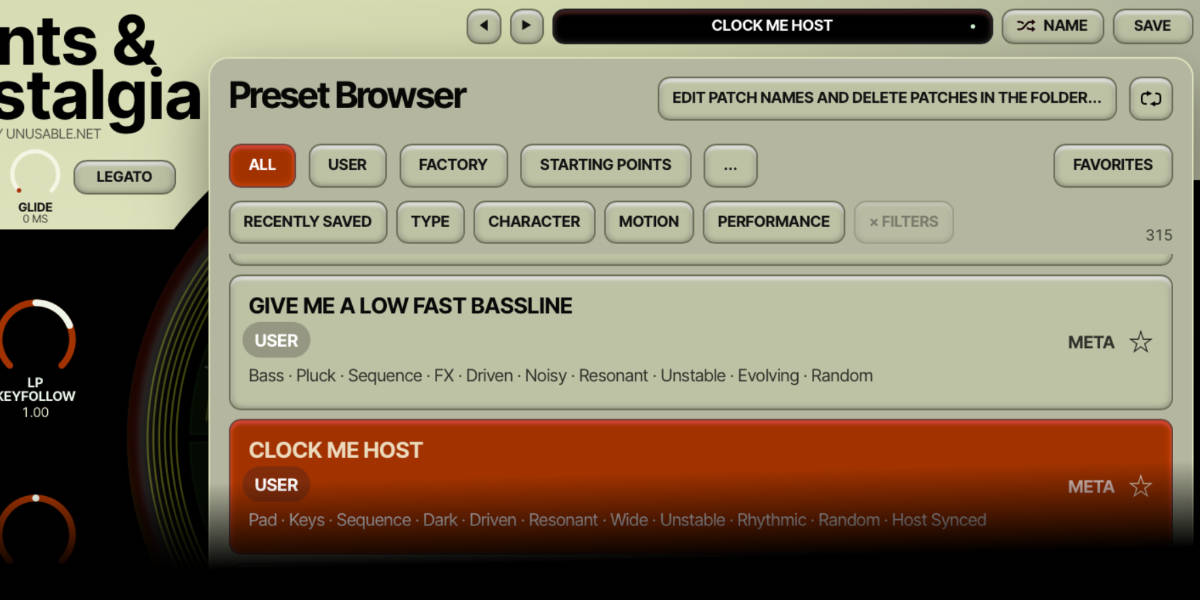Click USER badge on BASSLINE preset

coord(276,341)
